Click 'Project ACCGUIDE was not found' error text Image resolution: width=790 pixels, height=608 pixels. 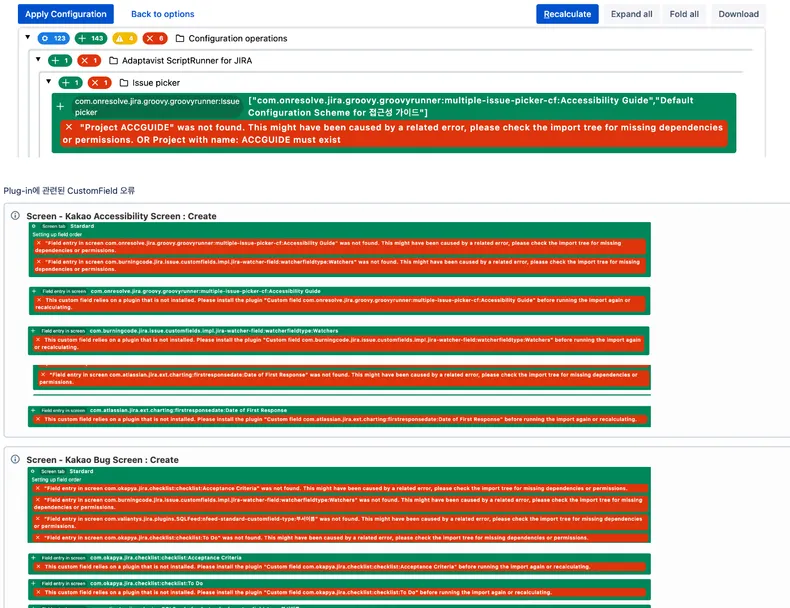pyautogui.click(x=394, y=133)
